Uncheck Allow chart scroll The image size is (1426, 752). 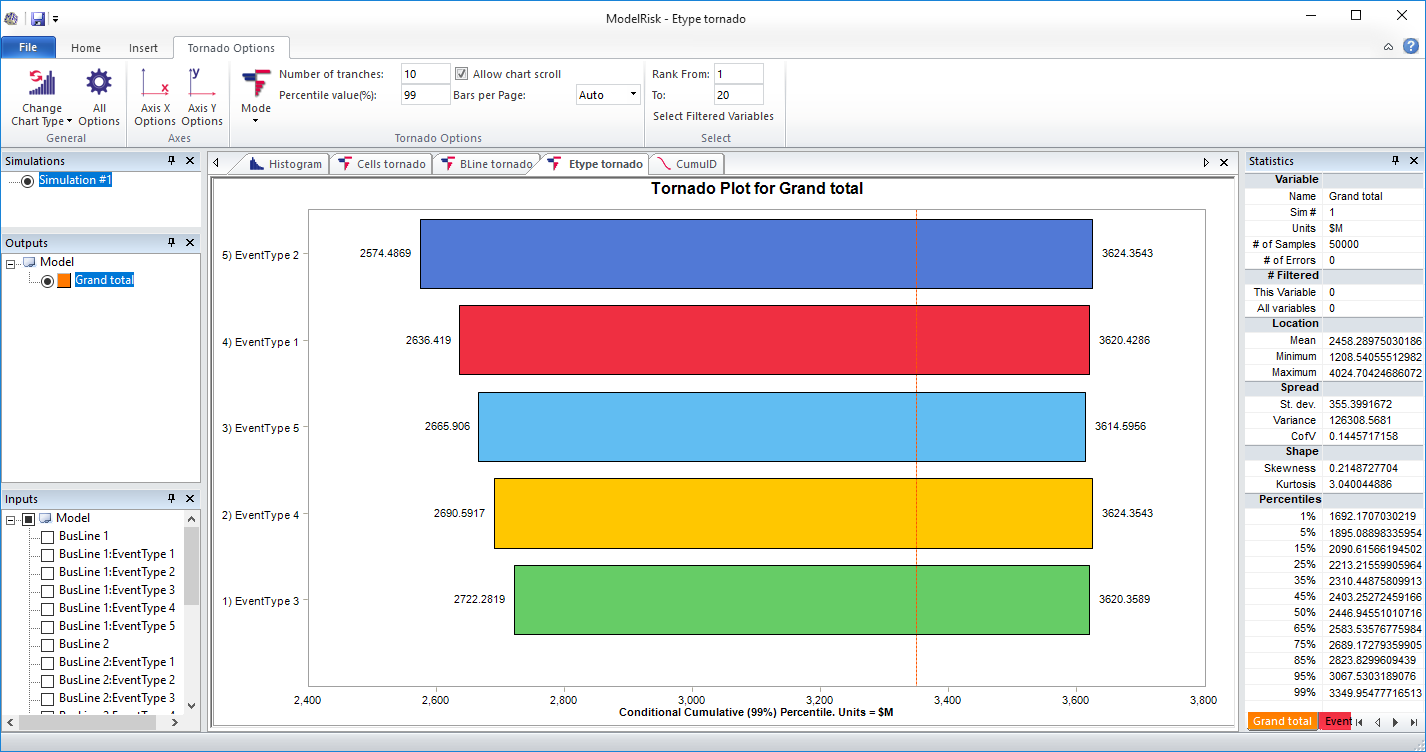coord(459,72)
